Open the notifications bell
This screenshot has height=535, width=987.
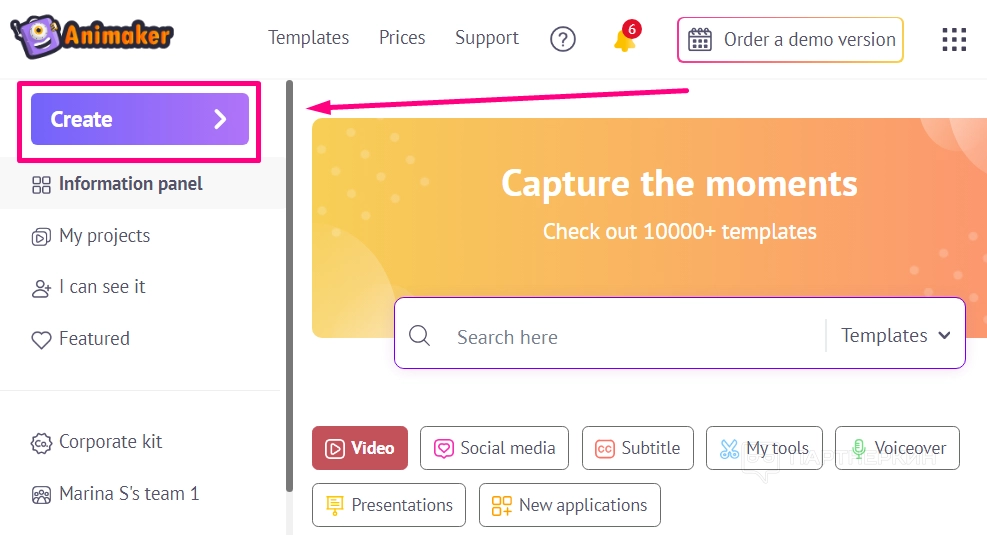click(x=625, y=40)
